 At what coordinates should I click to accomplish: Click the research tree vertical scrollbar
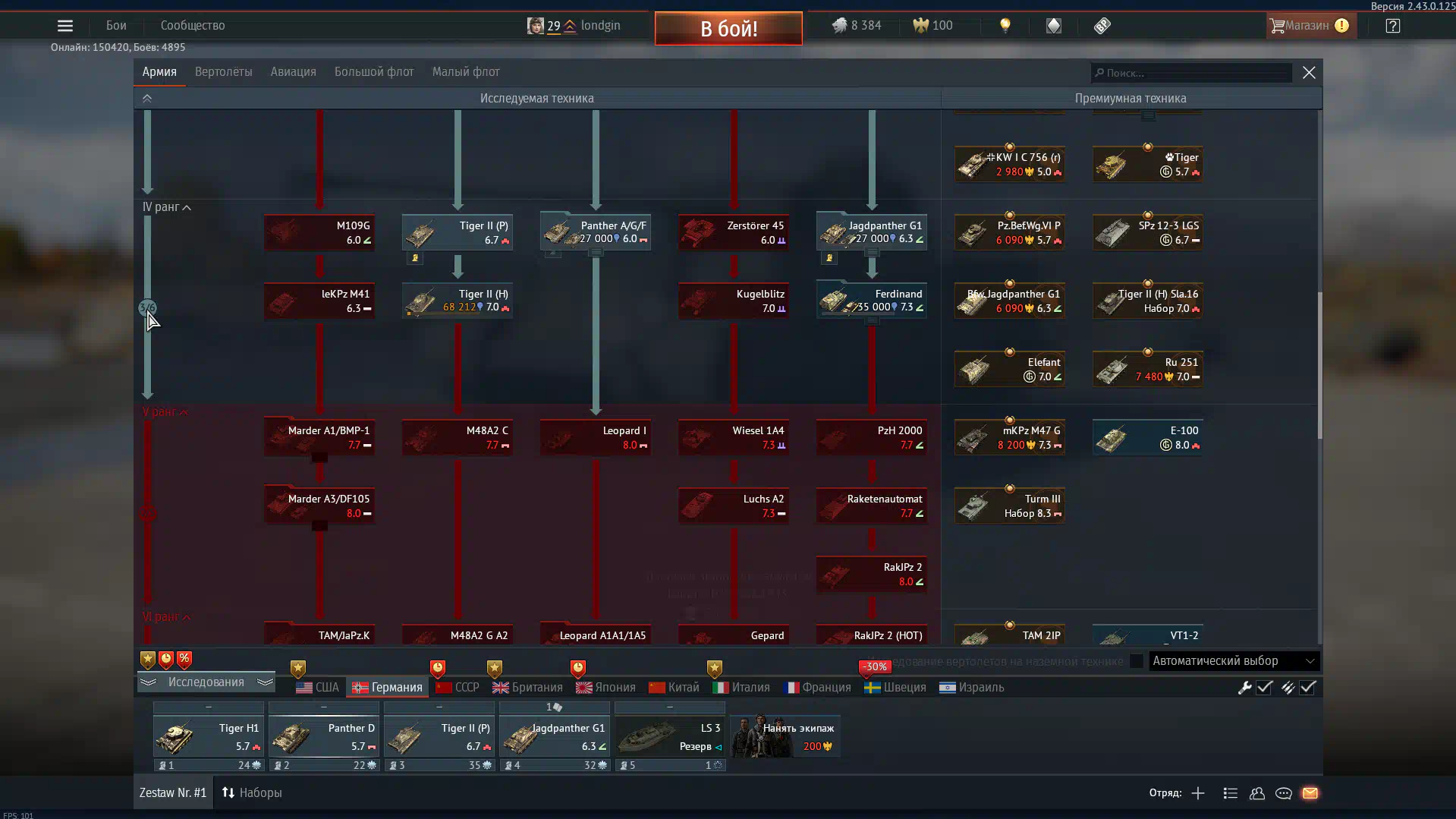click(x=1319, y=364)
